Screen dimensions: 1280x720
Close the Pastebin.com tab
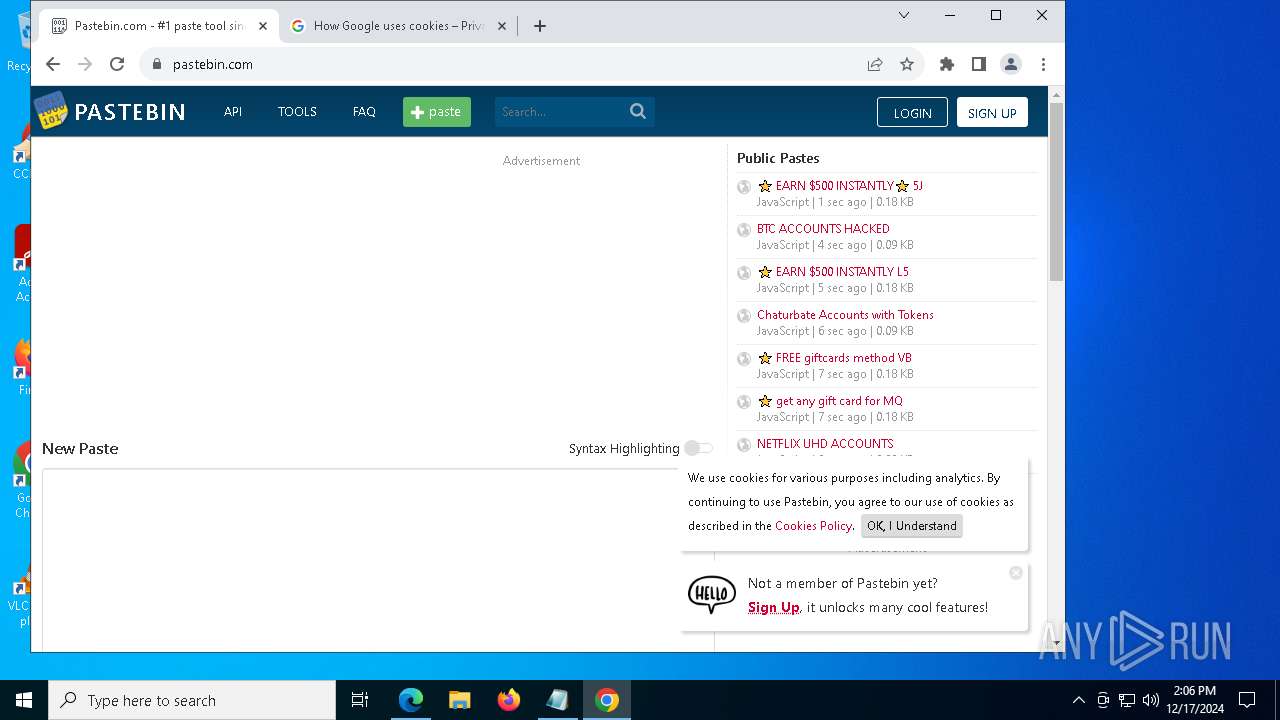(263, 26)
